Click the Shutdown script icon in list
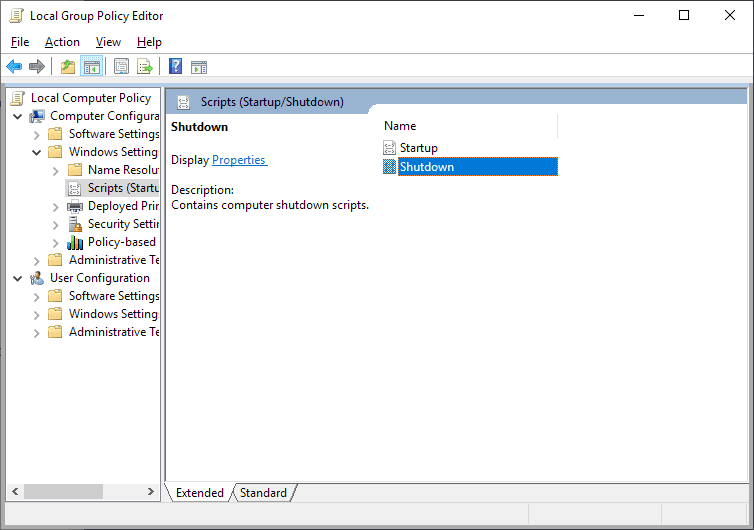754x530 pixels. pyautogui.click(x=389, y=166)
